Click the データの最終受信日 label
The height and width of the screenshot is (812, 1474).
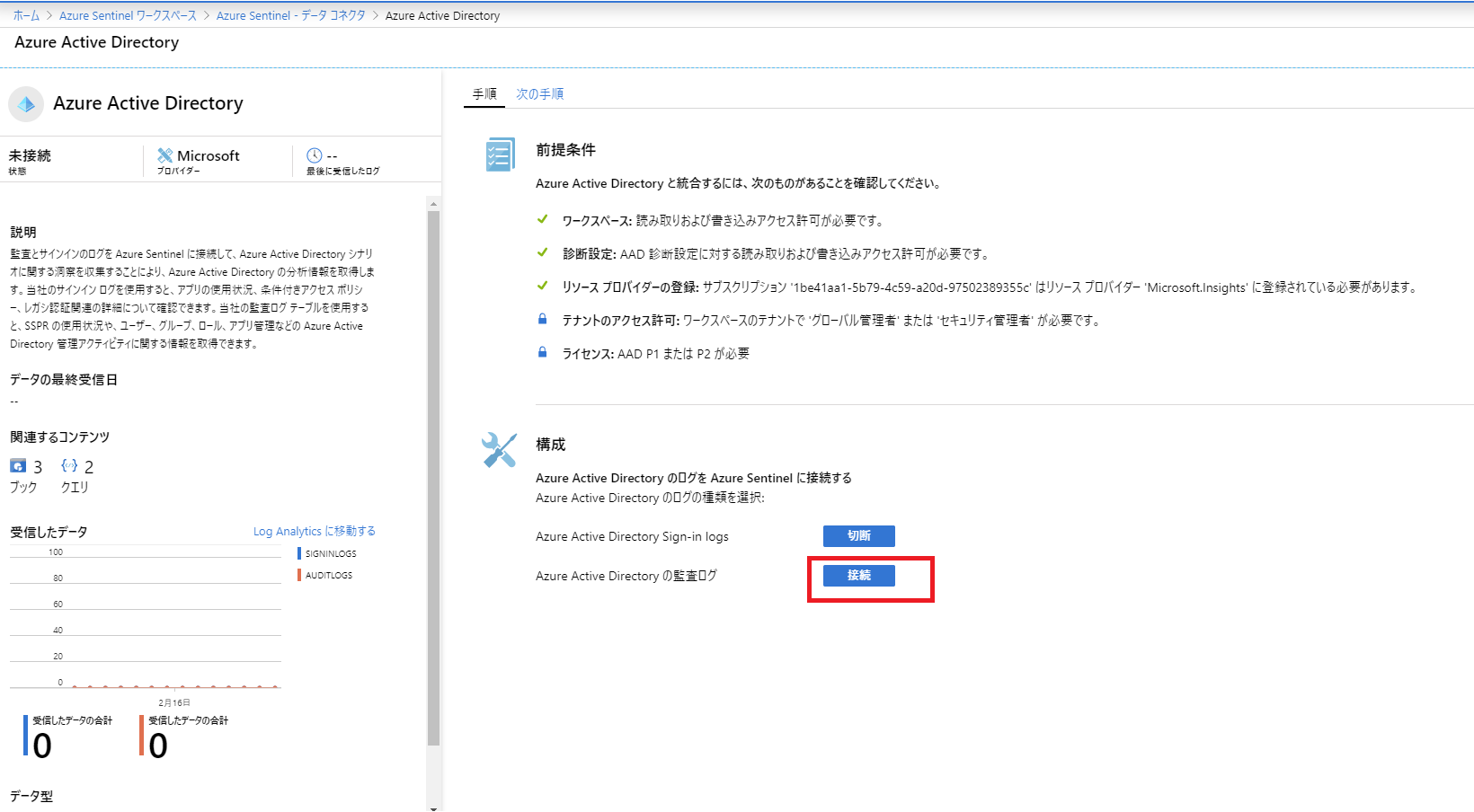[64, 380]
